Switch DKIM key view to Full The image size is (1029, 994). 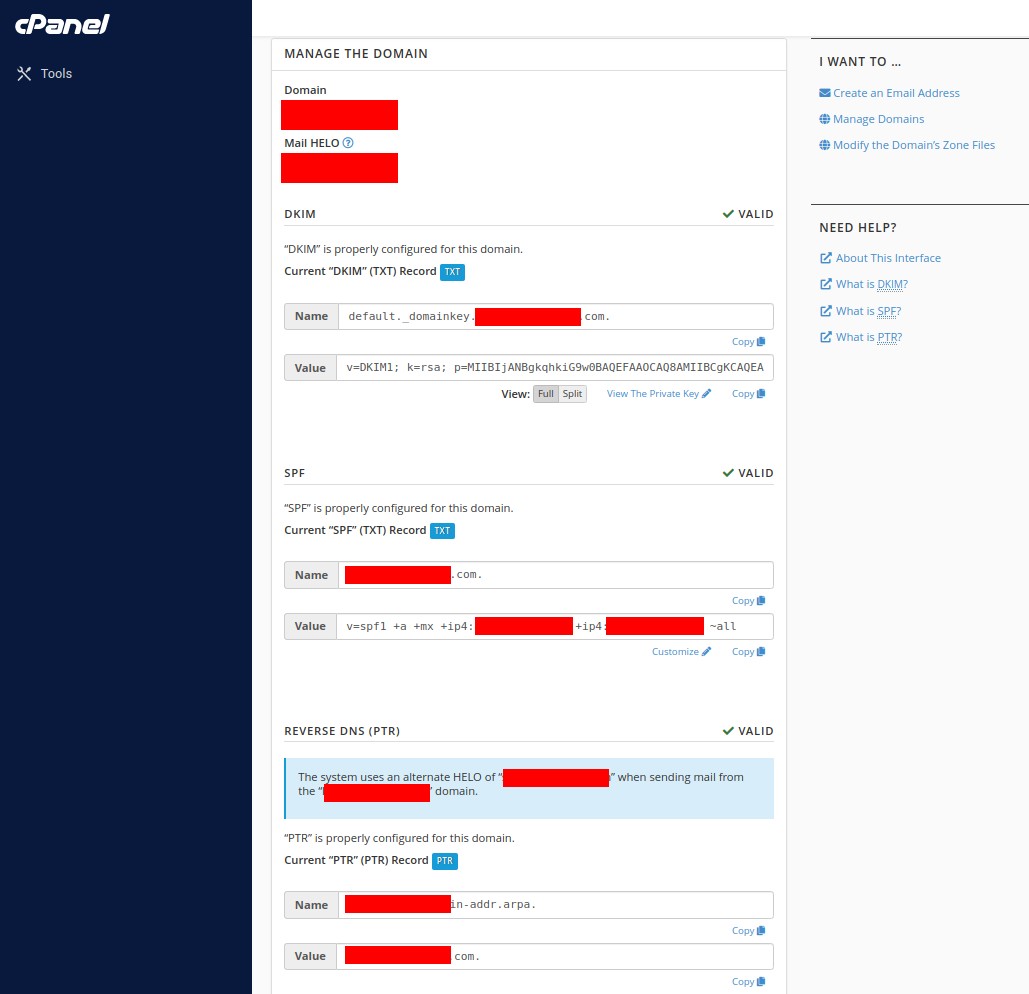pos(546,393)
